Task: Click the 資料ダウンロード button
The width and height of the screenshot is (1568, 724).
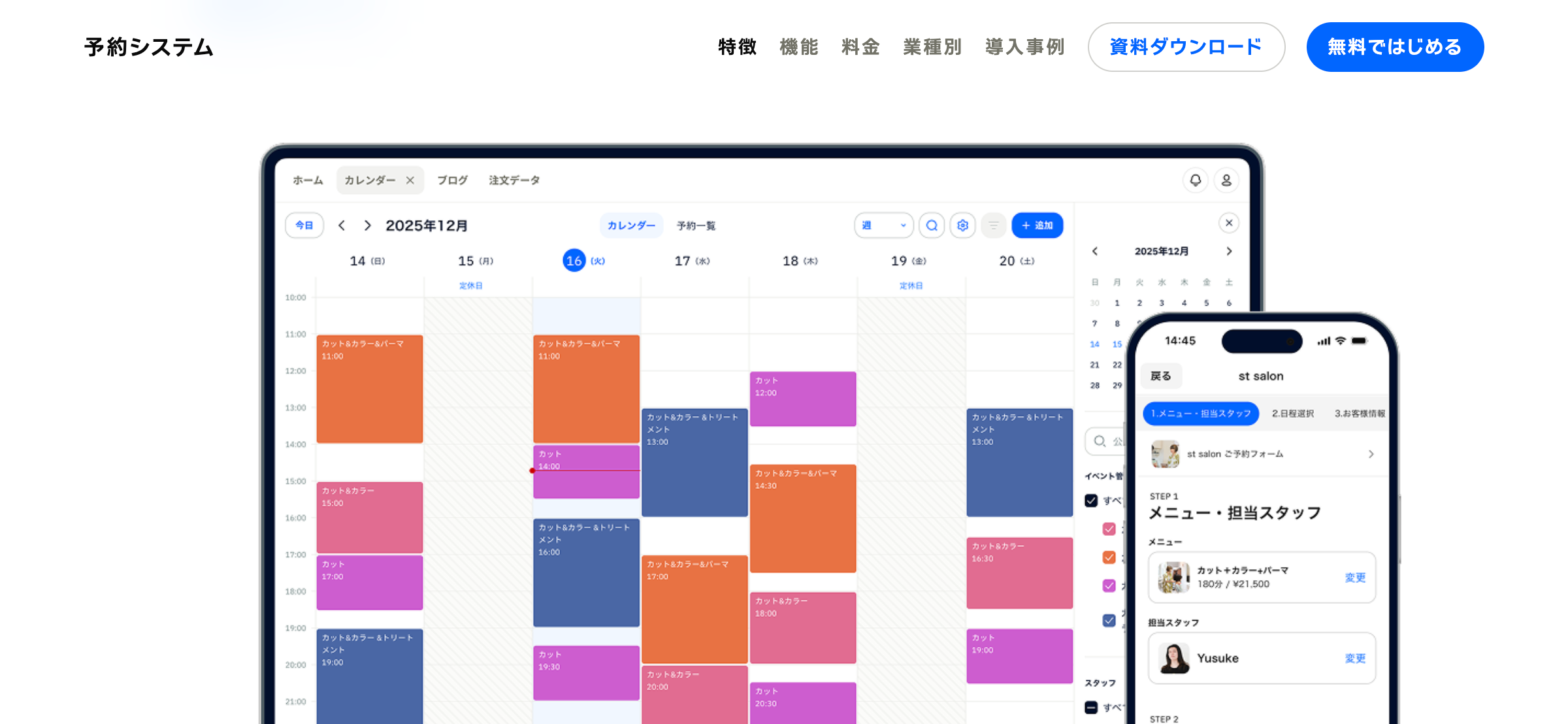Action: (1186, 47)
